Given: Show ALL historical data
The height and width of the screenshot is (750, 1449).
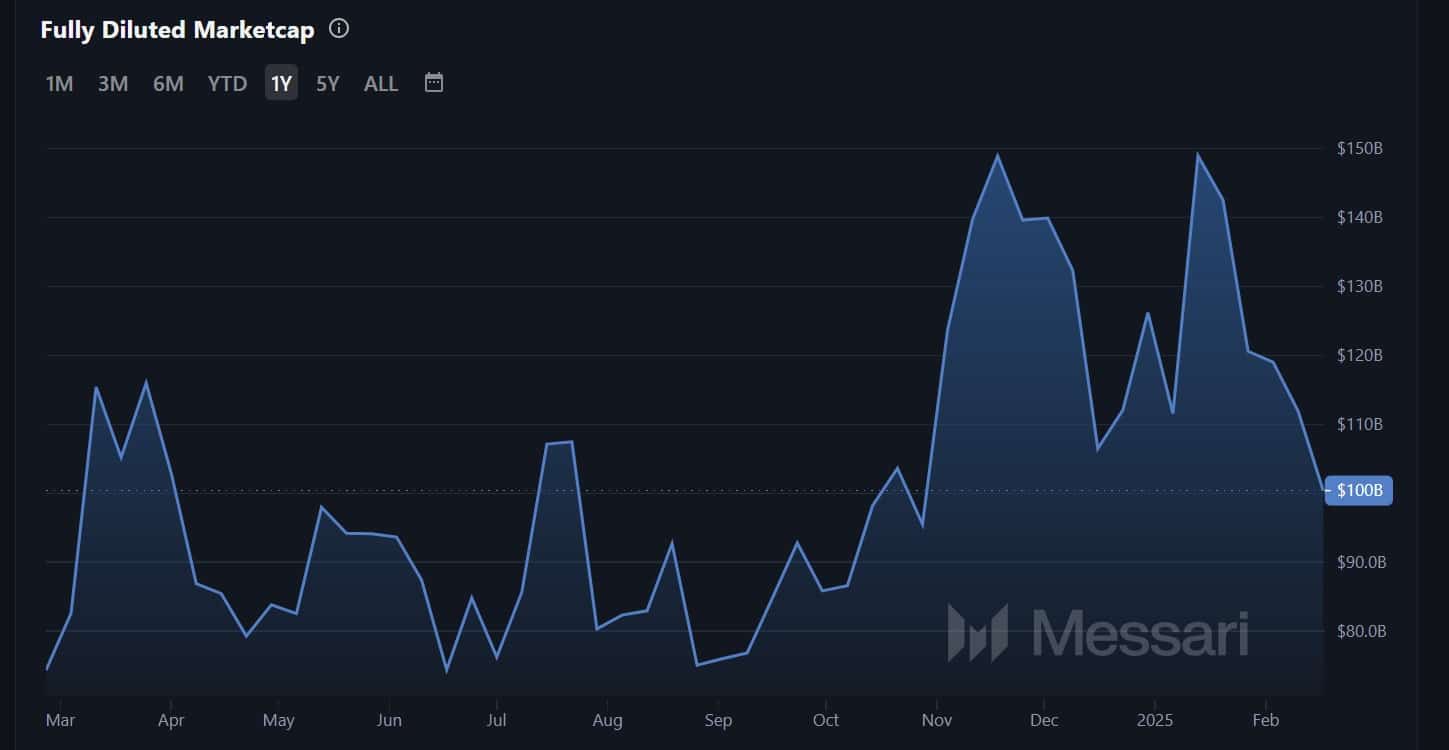Looking at the screenshot, I should tap(381, 84).
